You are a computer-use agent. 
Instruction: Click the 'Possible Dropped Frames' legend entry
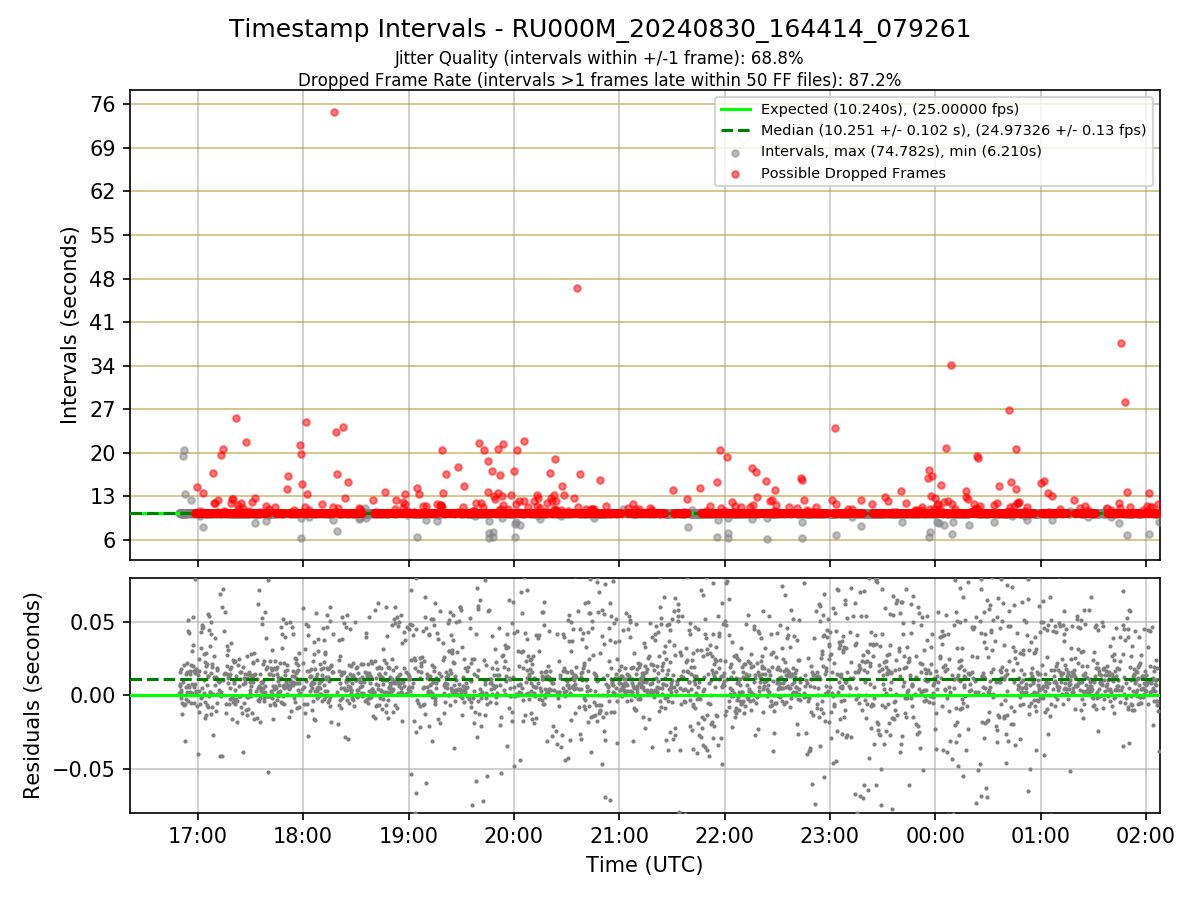[853, 173]
